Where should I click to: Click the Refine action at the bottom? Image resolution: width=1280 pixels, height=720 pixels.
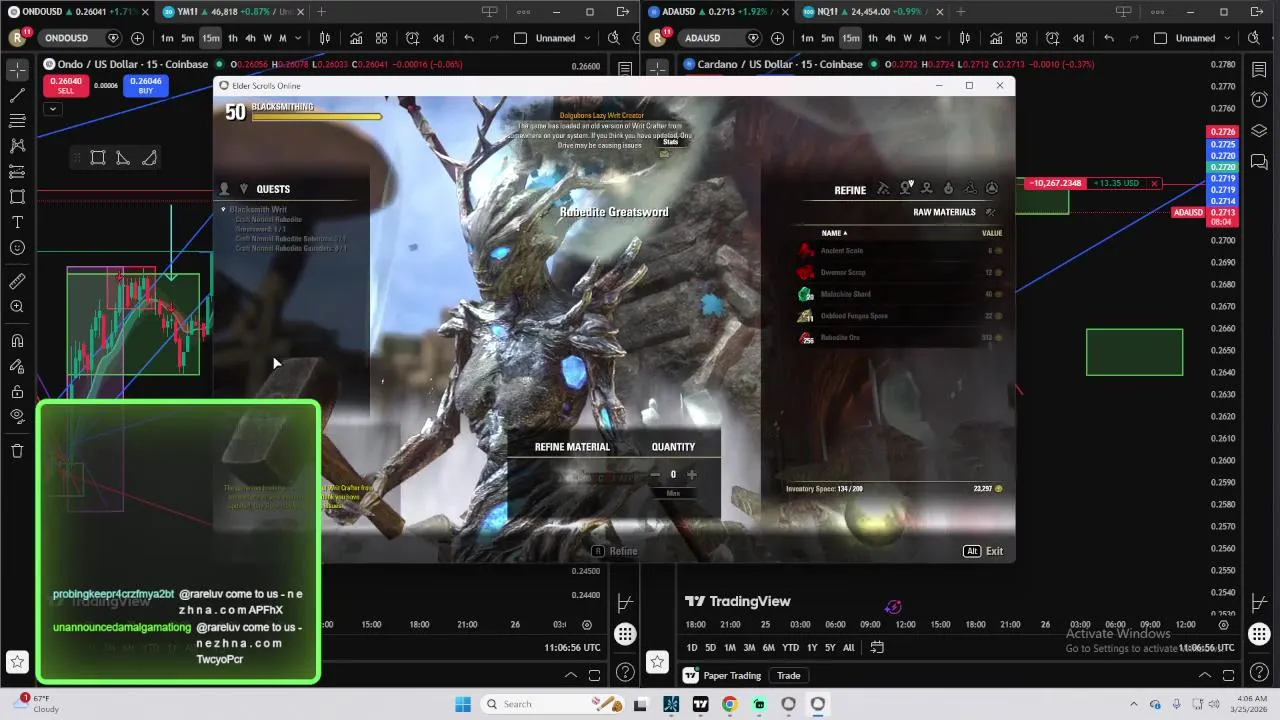pyautogui.click(x=614, y=551)
